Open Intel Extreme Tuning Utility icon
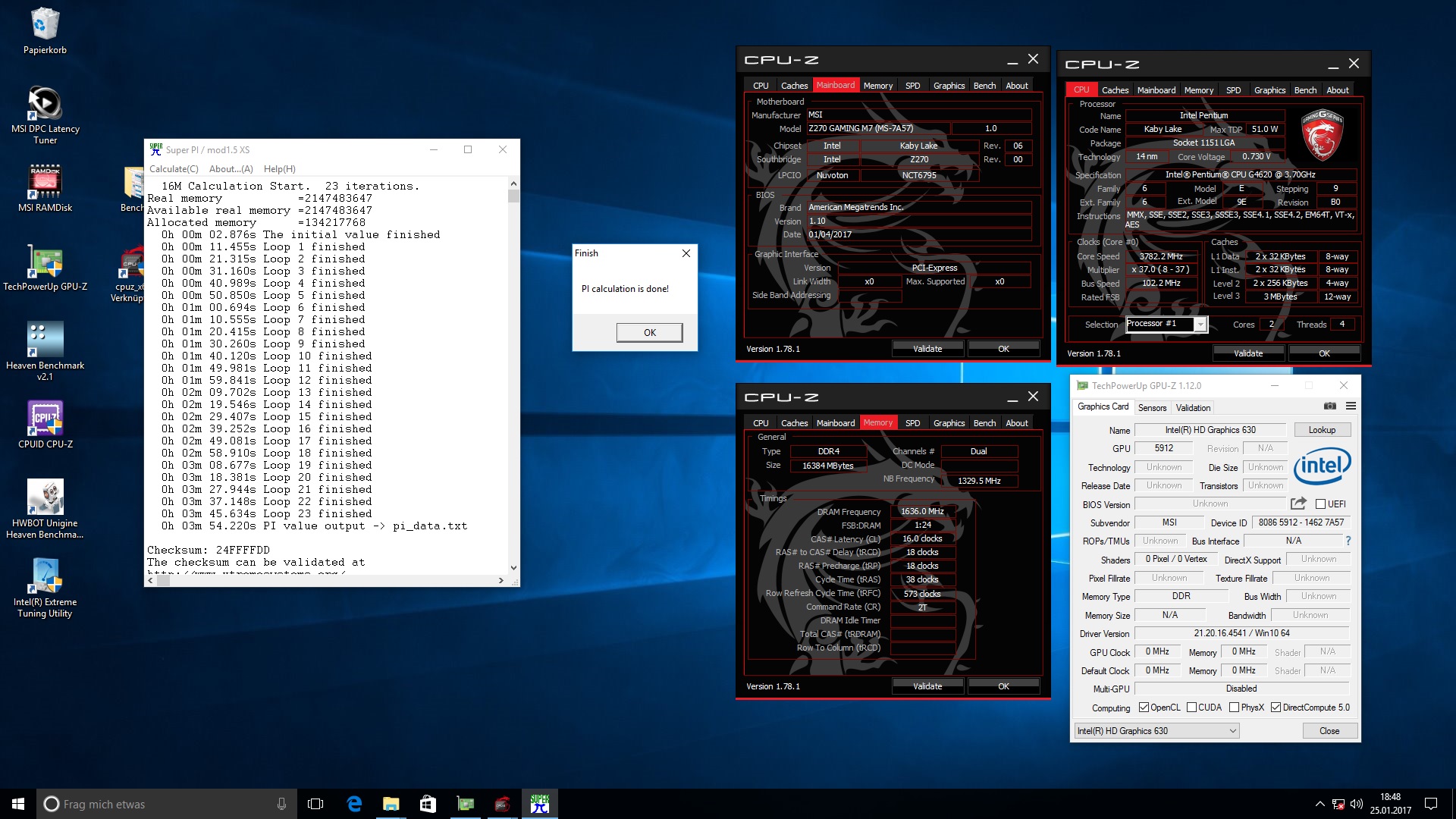The height and width of the screenshot is (819, 1456). [x=45, y=588]
